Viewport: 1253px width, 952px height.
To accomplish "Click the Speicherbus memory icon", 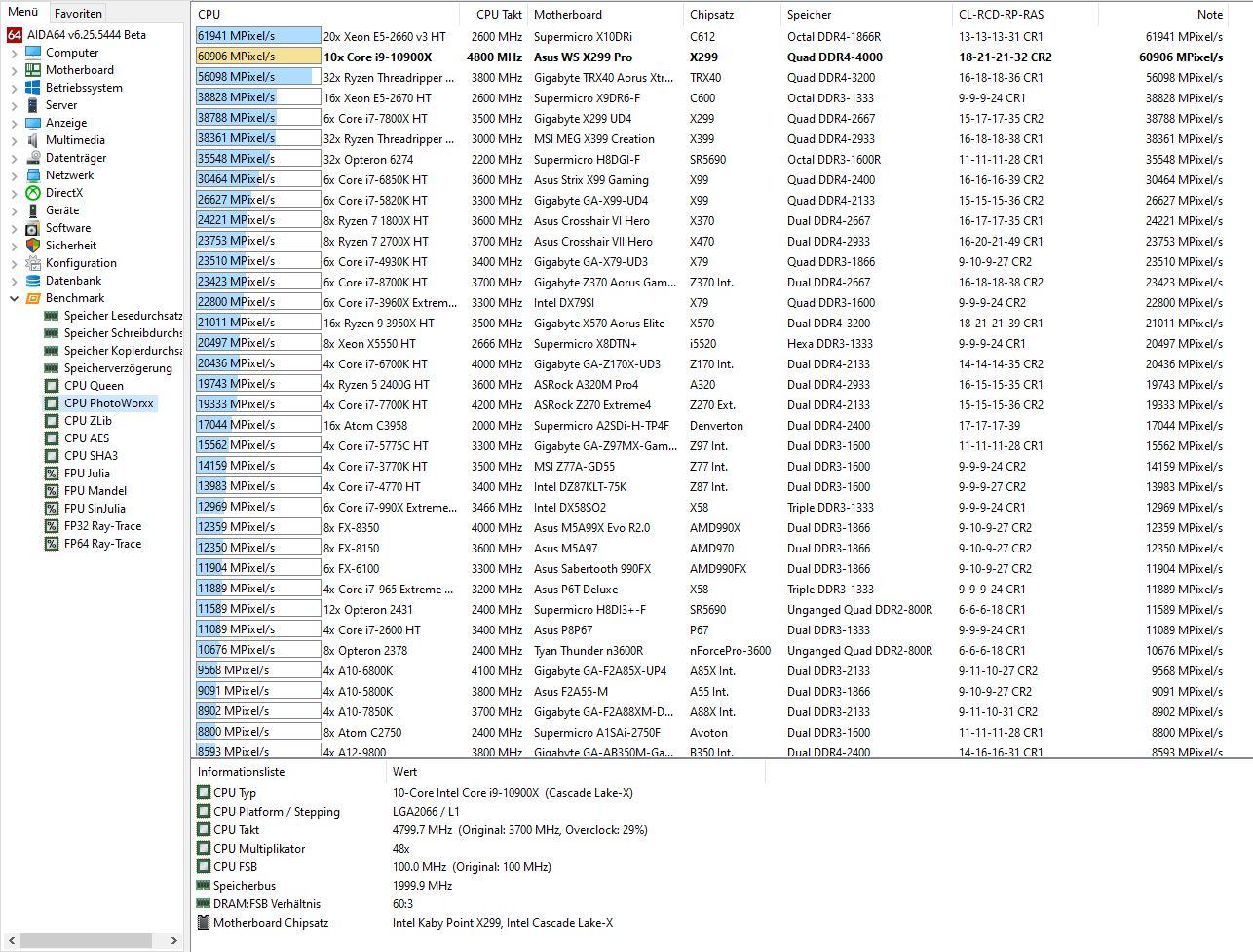I will tap(204, 886).
